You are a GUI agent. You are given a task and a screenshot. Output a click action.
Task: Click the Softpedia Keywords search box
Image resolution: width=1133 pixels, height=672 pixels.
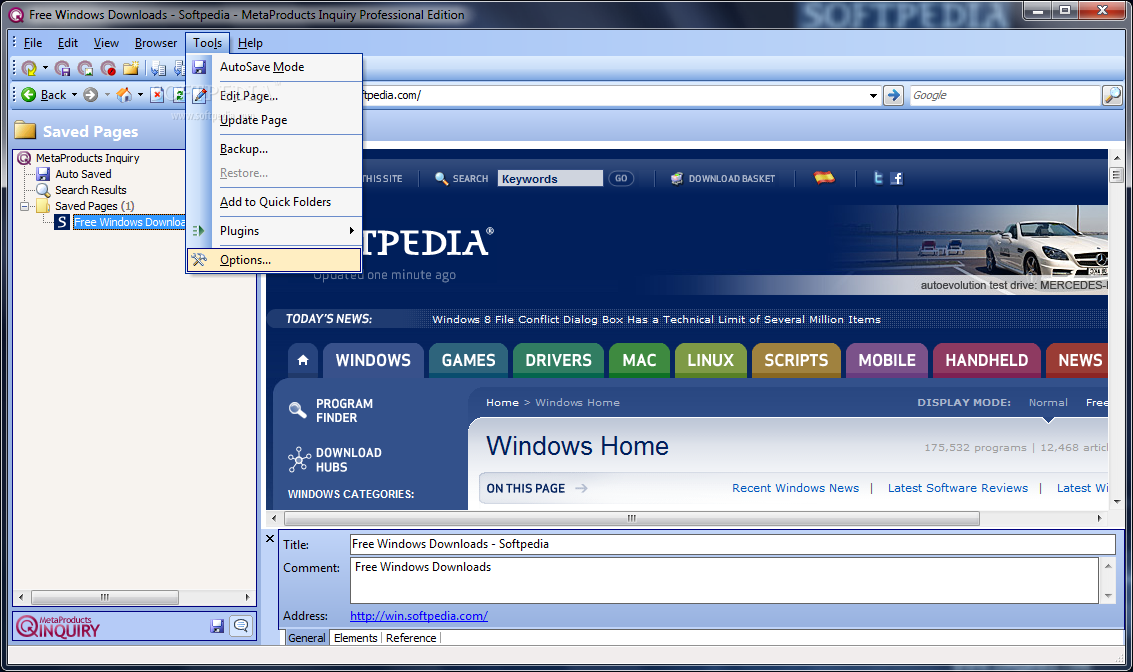[550, 178]
